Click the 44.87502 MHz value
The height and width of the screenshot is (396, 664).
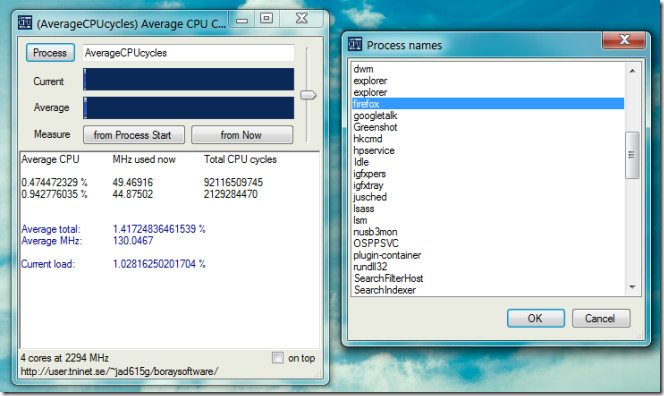133,194
